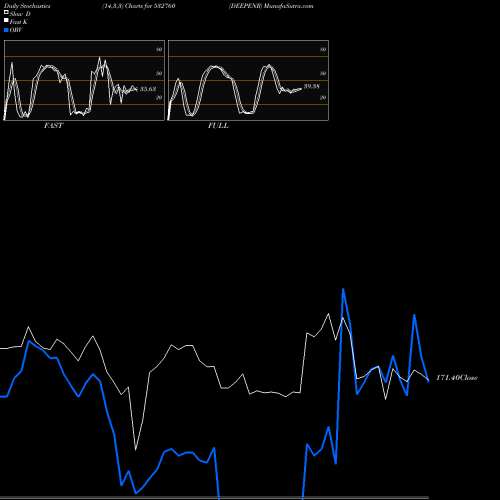Click the '(DEEPENR) MunafaSutra.com' label
Viewport: 500px width, 500px height.
[x=271, y=6]
